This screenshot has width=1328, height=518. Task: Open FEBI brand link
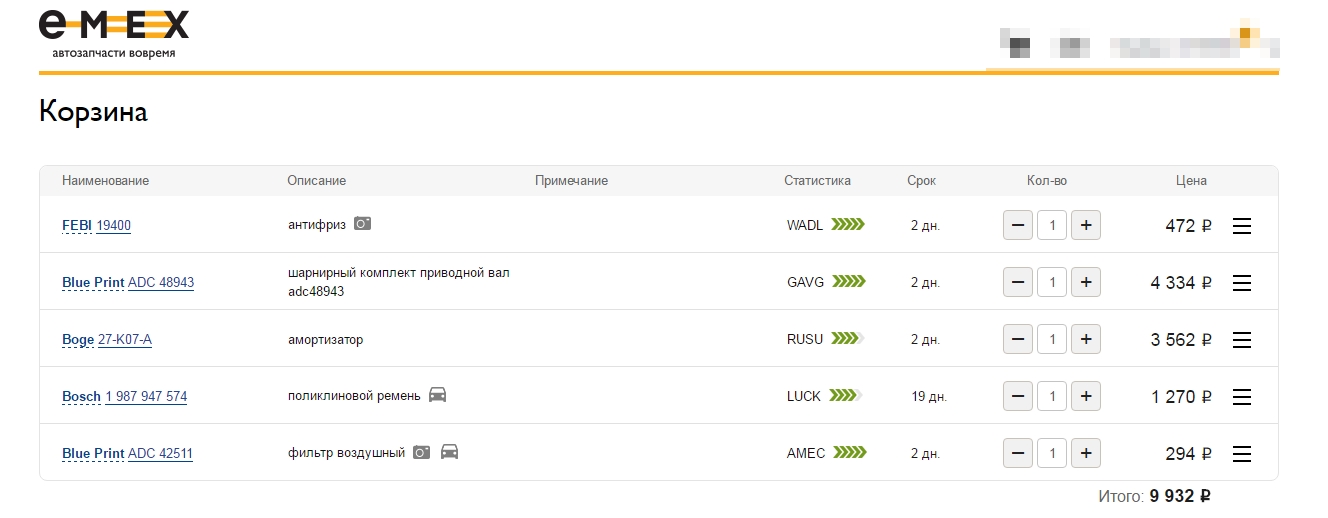click(77, 226)
